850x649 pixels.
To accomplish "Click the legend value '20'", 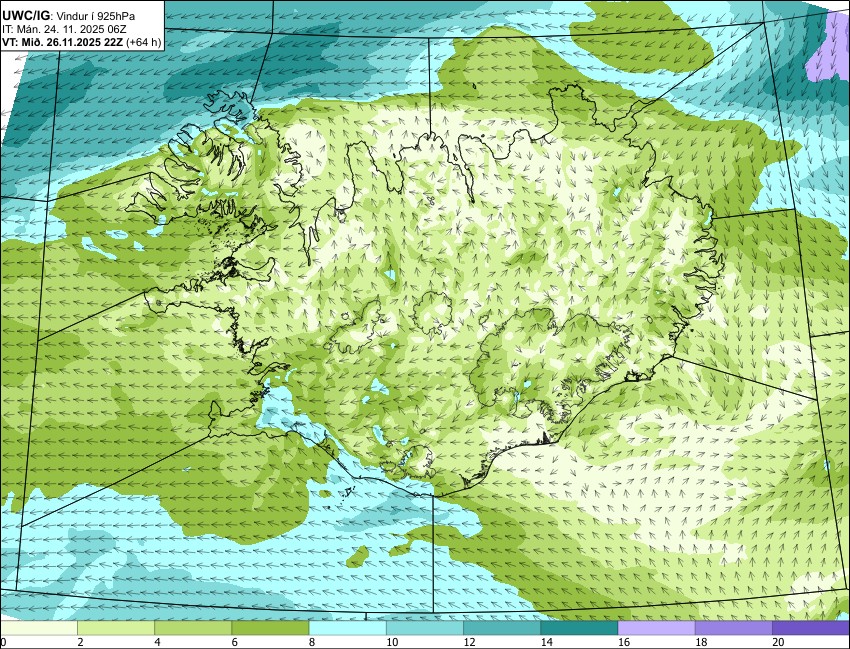I will click(778, 642).
